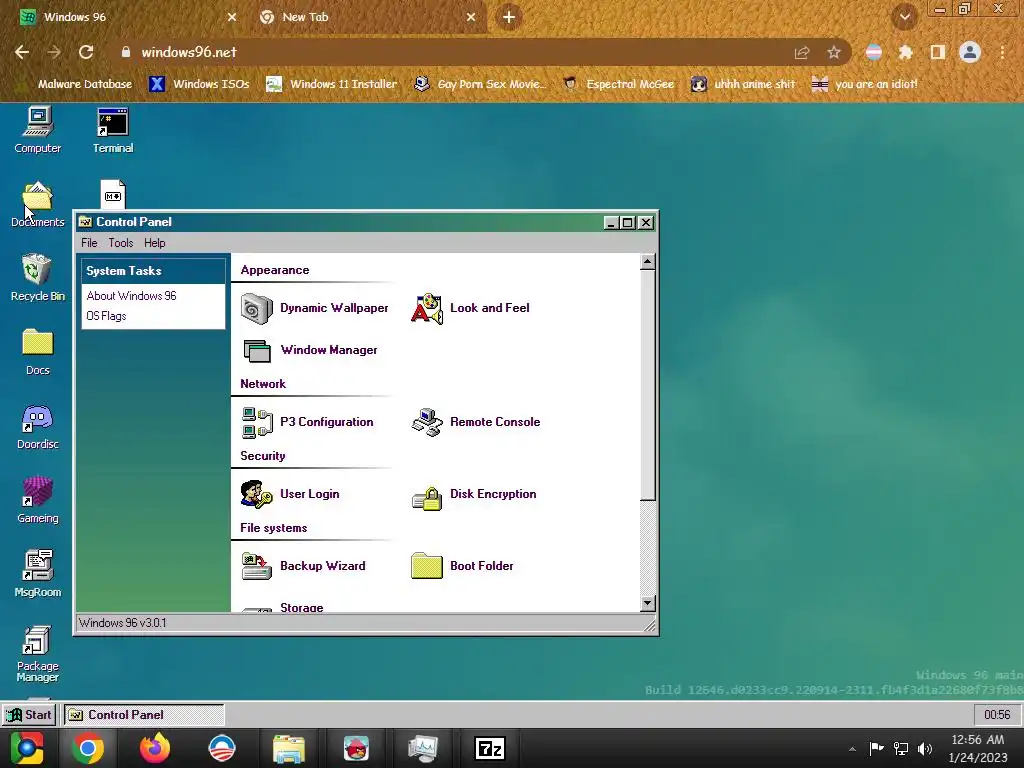This screenshot has width=1024, height=768.
Task: Open Help menu in Control Panel
Action: coord(155,243)
